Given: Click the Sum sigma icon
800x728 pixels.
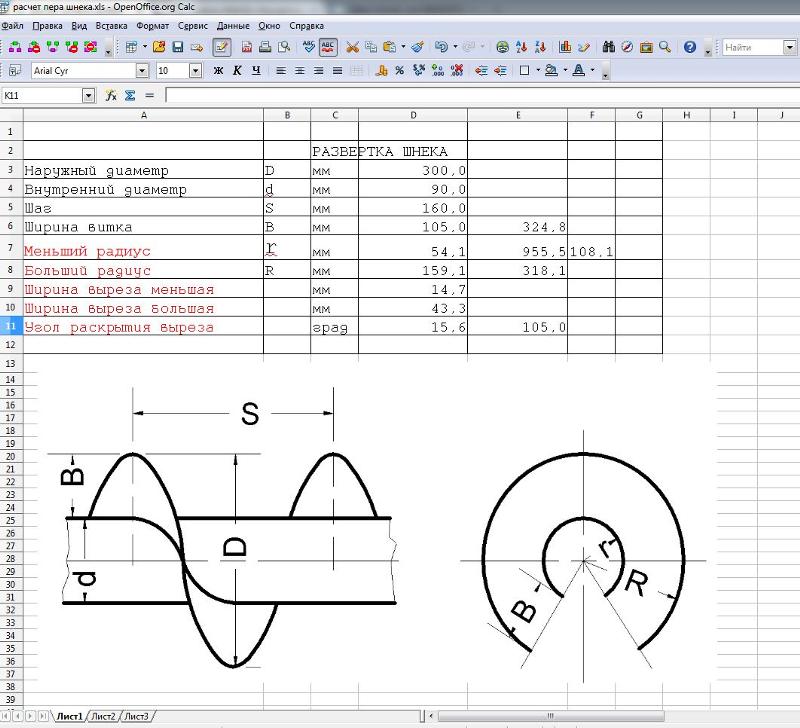Looking at the screenshot, I should [130, 95].
